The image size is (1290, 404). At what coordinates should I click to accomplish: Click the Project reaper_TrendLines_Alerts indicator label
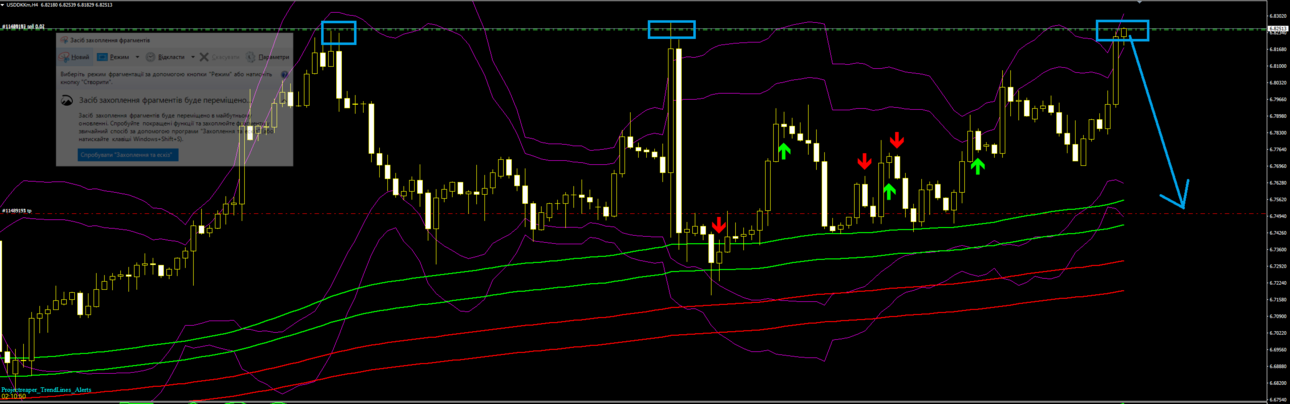point(46,388)
